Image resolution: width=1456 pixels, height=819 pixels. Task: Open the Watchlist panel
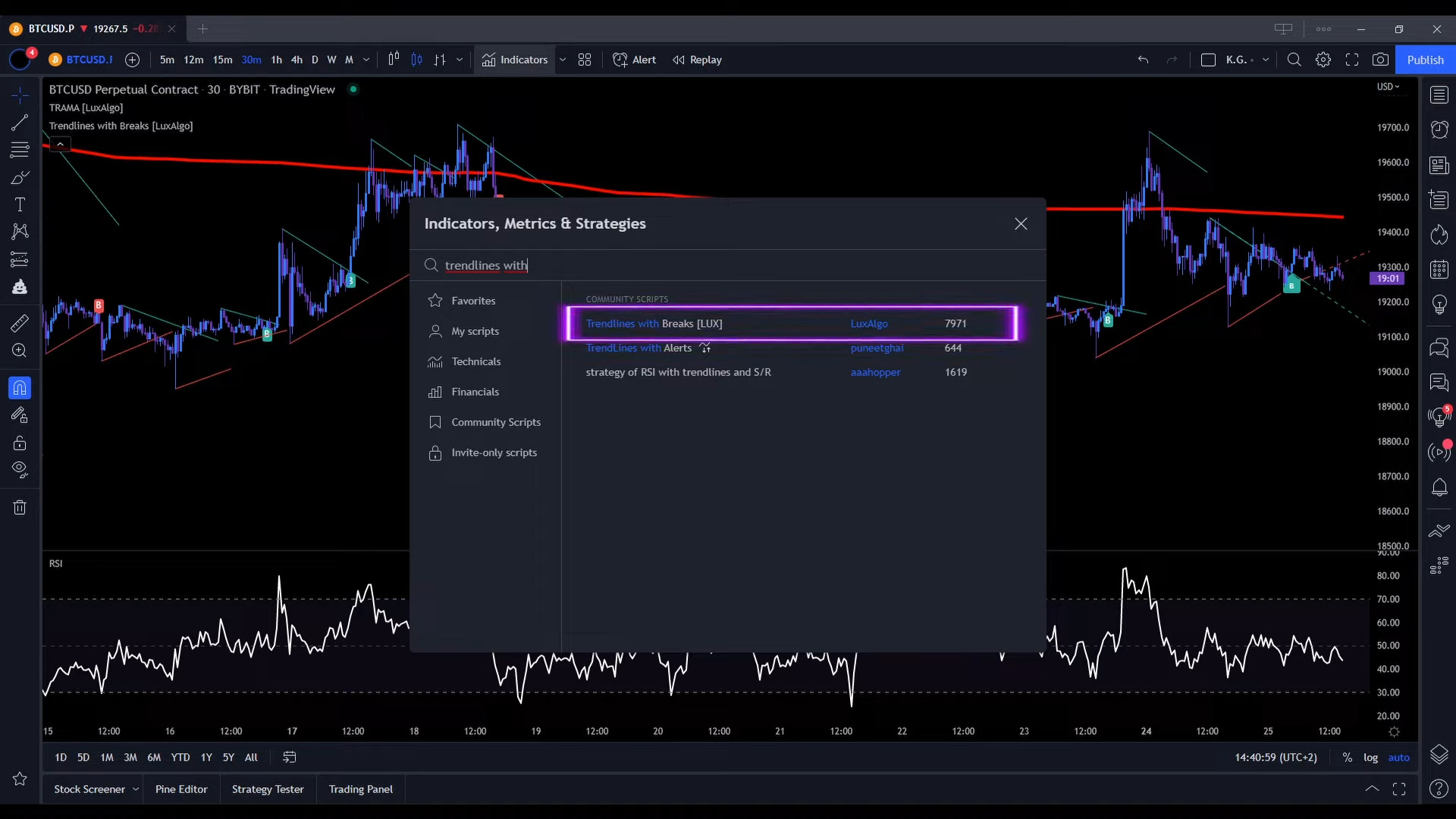1439,95
